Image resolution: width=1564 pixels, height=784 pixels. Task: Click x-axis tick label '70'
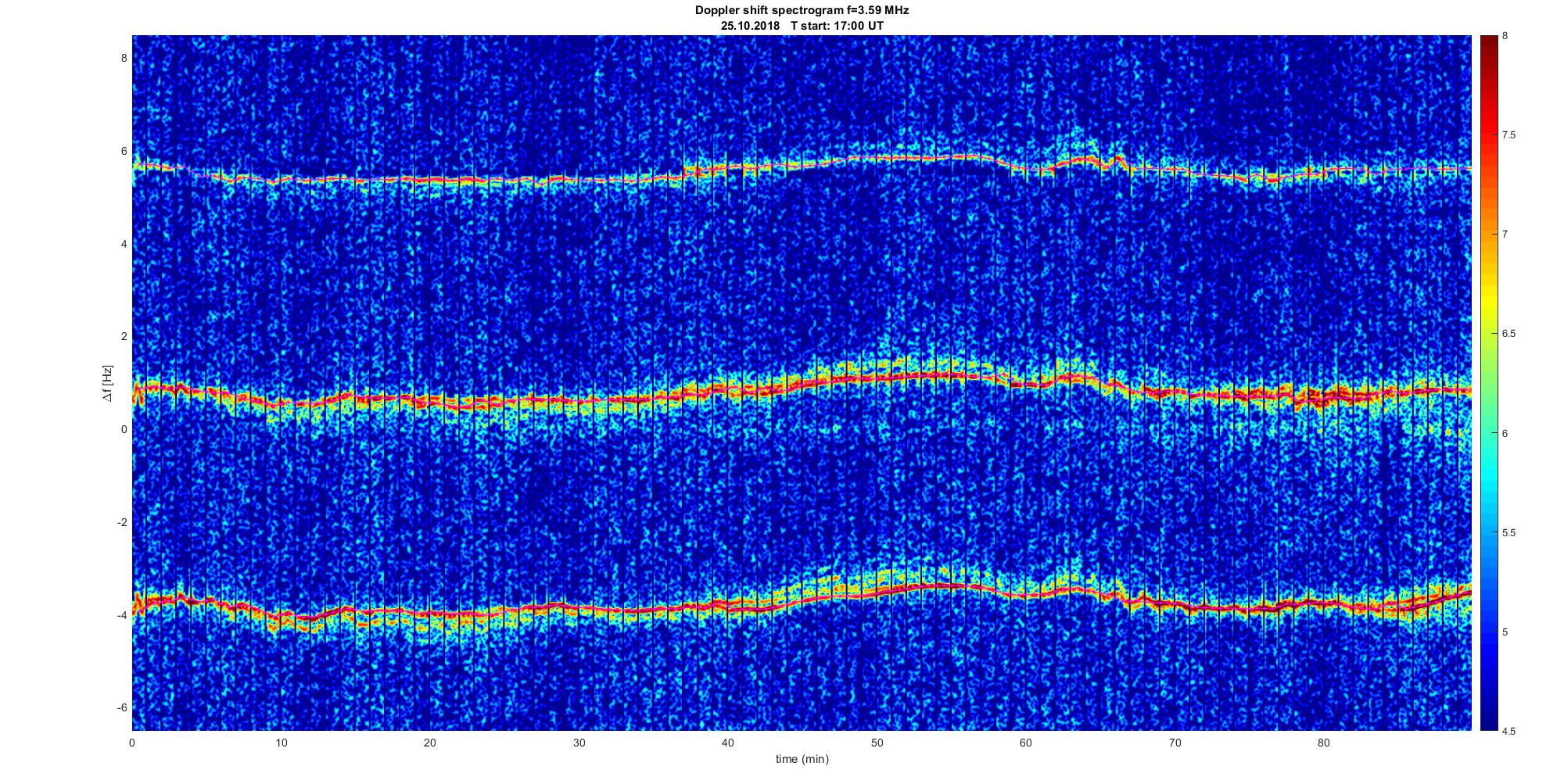(x=1175, y=743)
